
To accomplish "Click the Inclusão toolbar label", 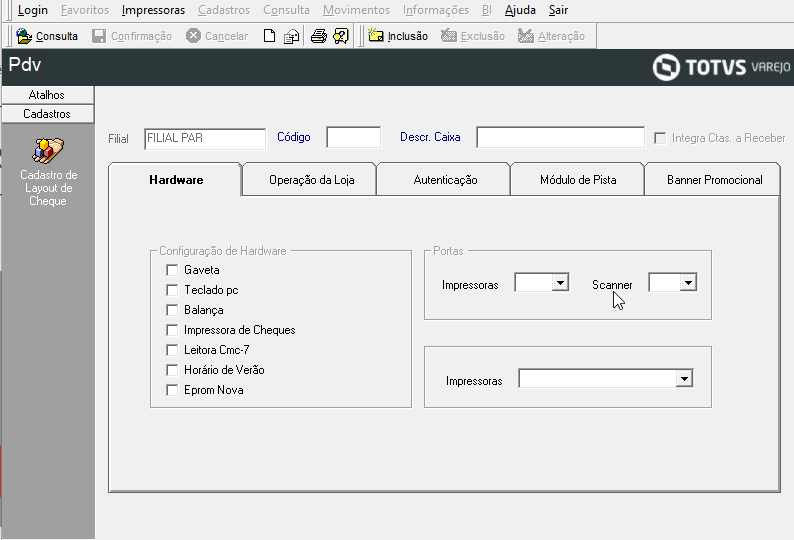I will click(408, 36).
